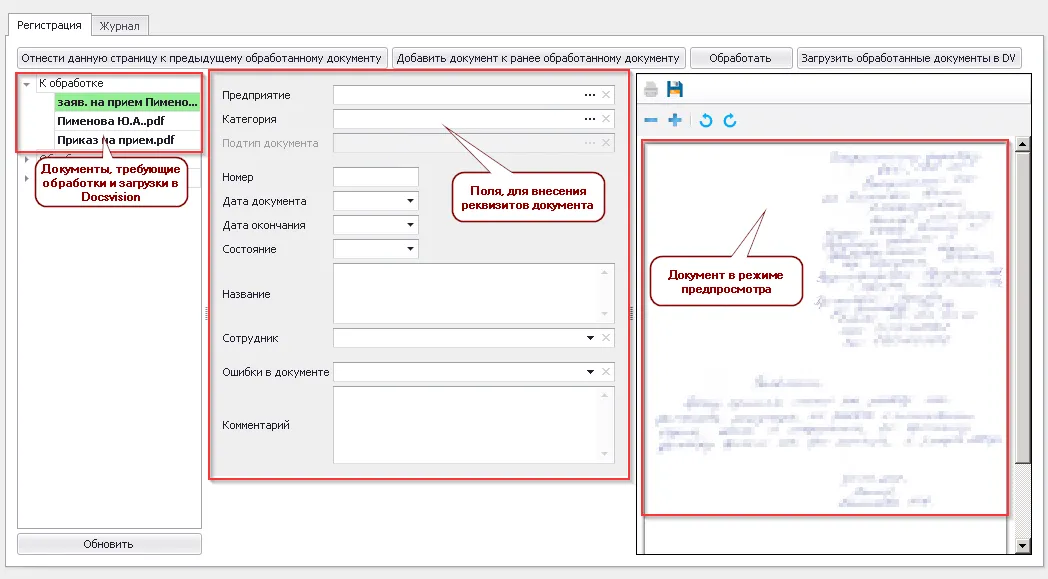Viewport: 1048px width, 579px height.
Task: Open the Дата документа dropdown
Action: 410,201
